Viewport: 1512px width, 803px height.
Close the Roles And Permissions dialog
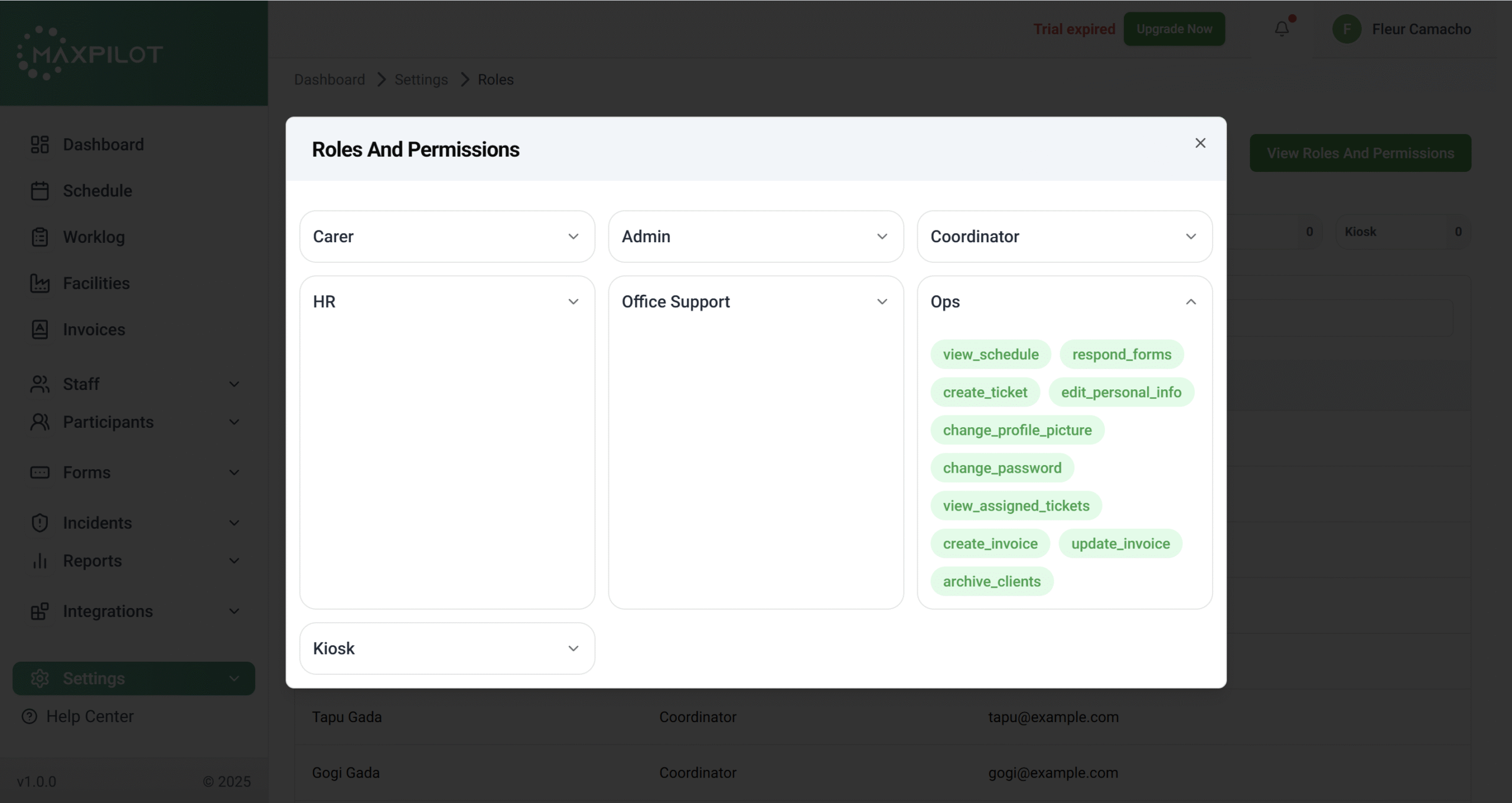[1200, 143]
